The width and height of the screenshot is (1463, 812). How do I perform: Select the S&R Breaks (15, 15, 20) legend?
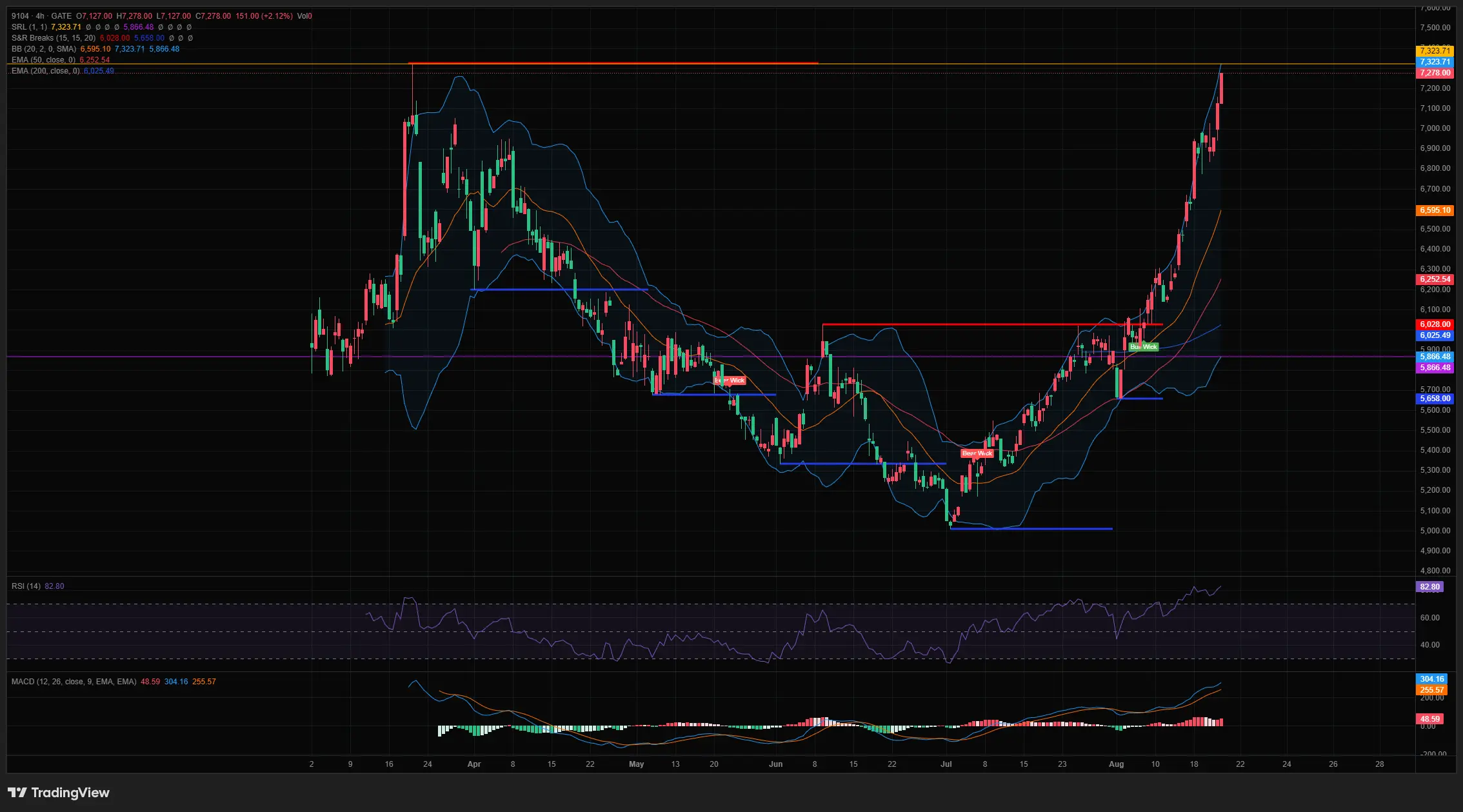tap(54, 38)
